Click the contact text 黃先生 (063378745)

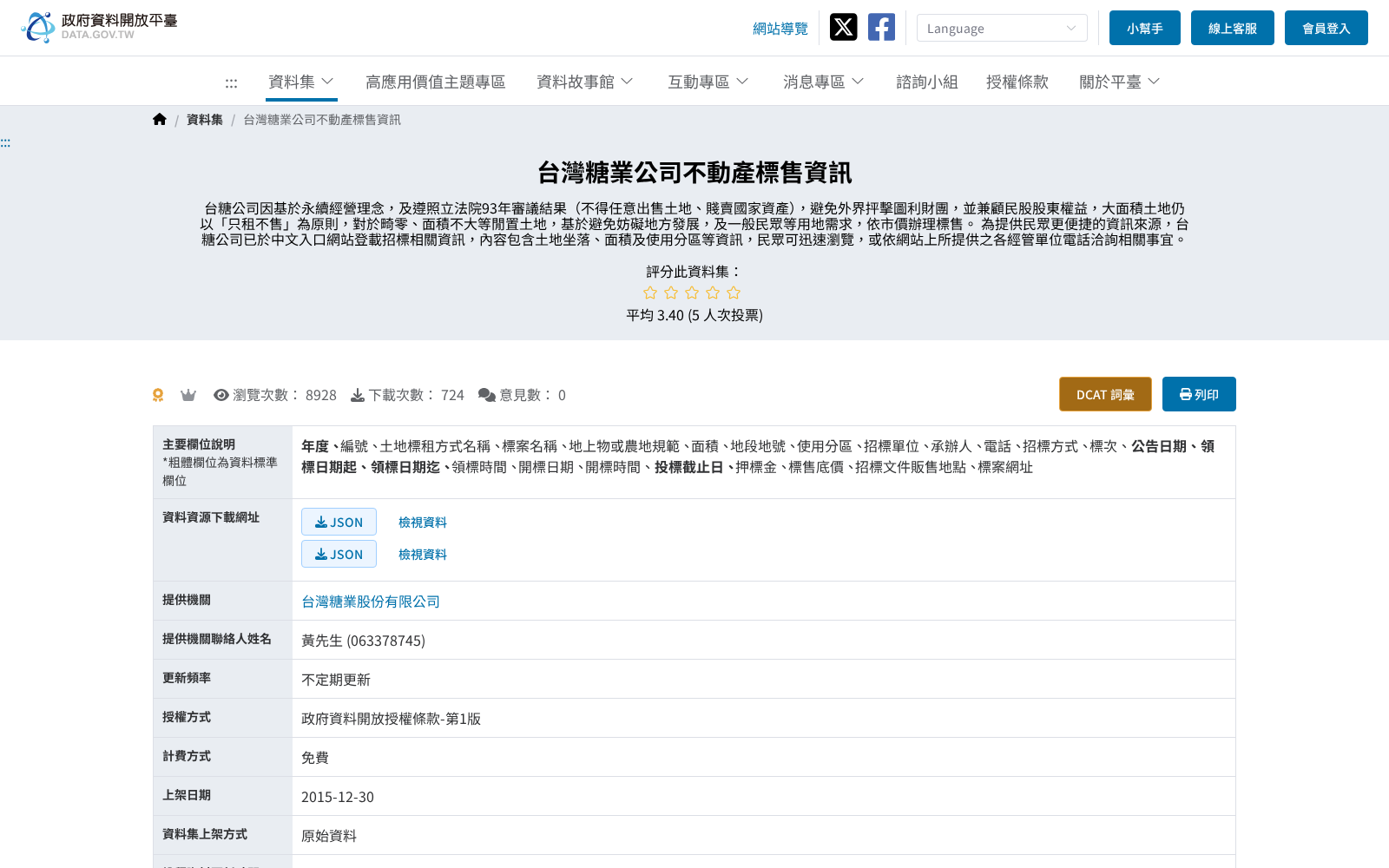click(363, 641)
